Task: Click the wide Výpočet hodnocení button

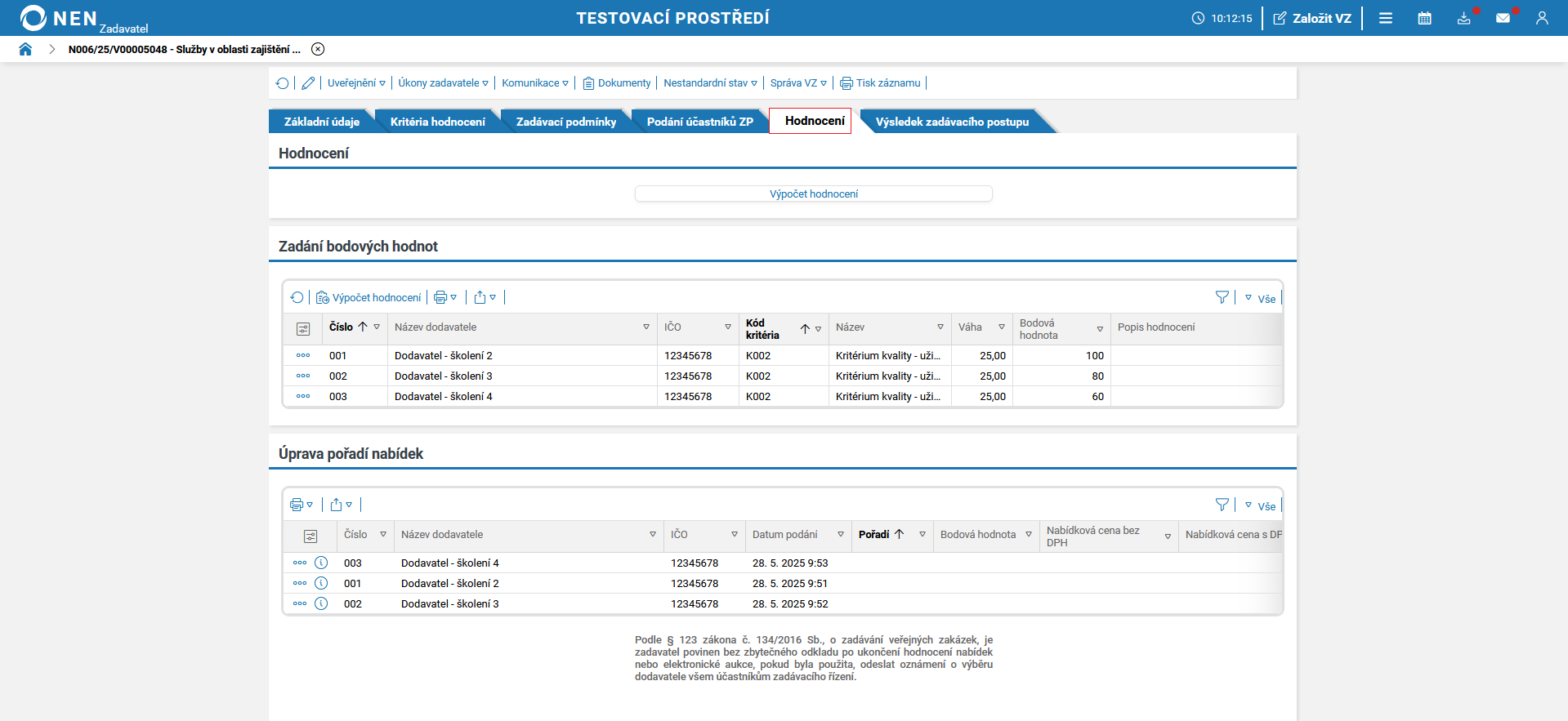Action: coord(813,194)
